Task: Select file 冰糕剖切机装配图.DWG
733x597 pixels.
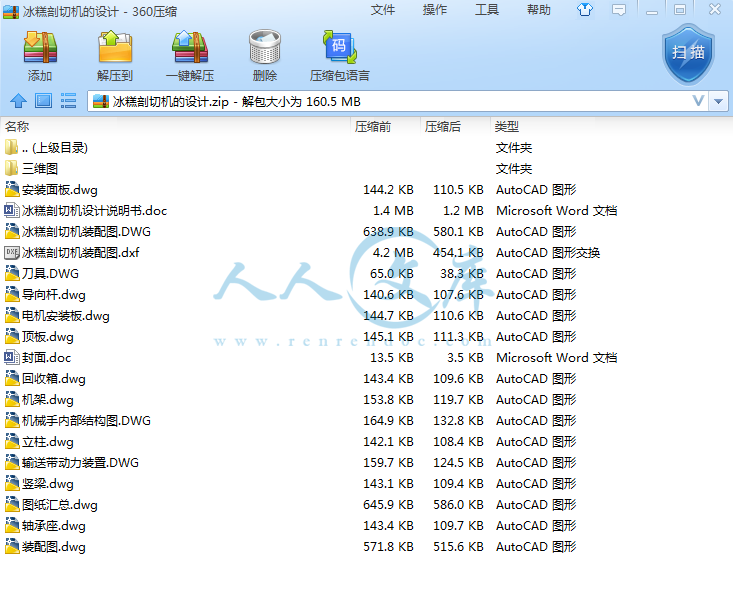Action: point(86,232)
